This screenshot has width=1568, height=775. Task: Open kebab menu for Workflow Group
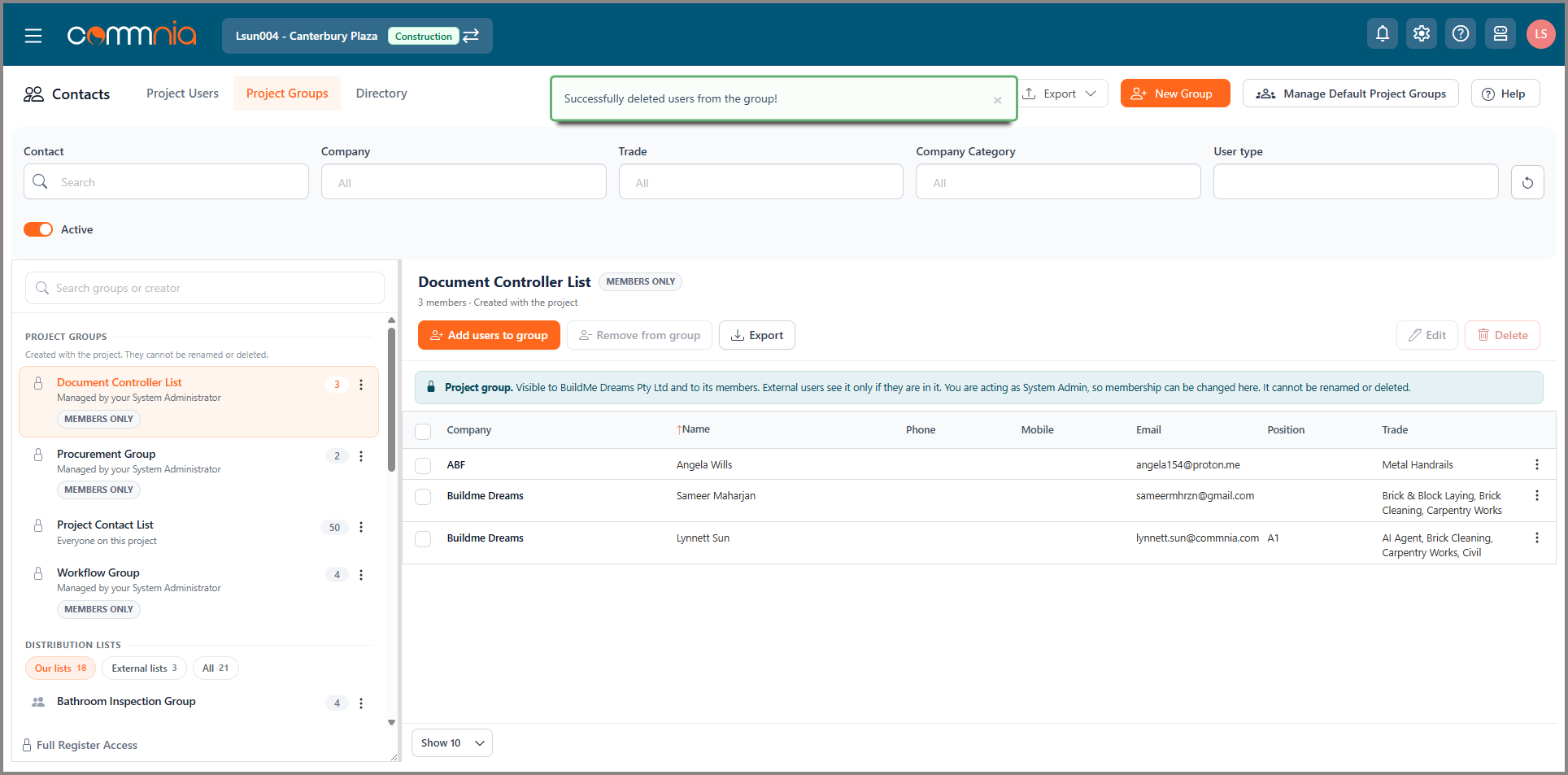[361, 575]
